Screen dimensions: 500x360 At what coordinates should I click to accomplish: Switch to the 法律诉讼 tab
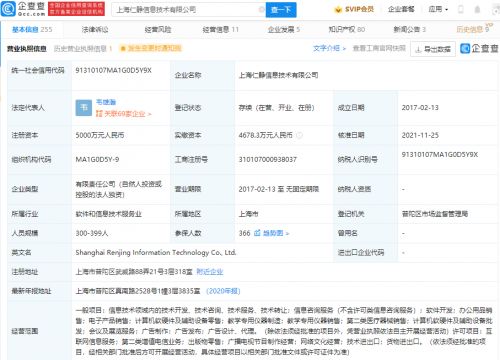tap(95, 30)
